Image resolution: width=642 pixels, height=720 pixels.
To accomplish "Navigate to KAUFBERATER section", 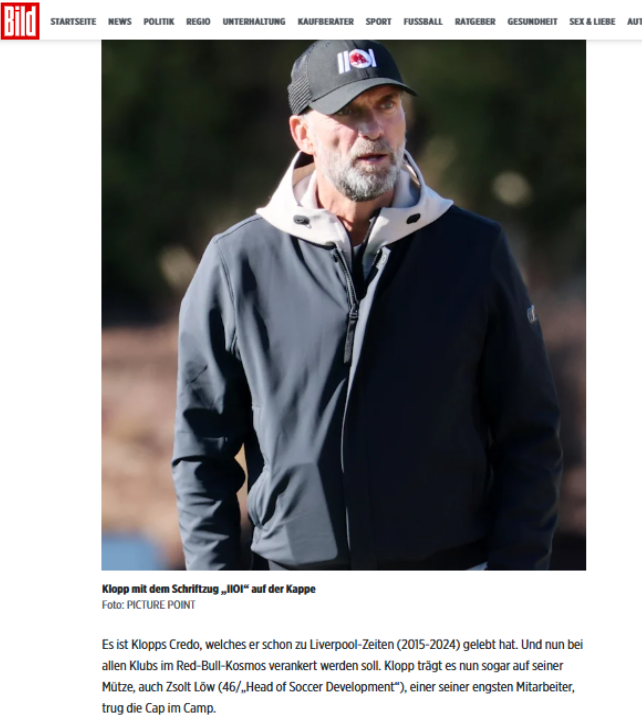I will 326,22.
